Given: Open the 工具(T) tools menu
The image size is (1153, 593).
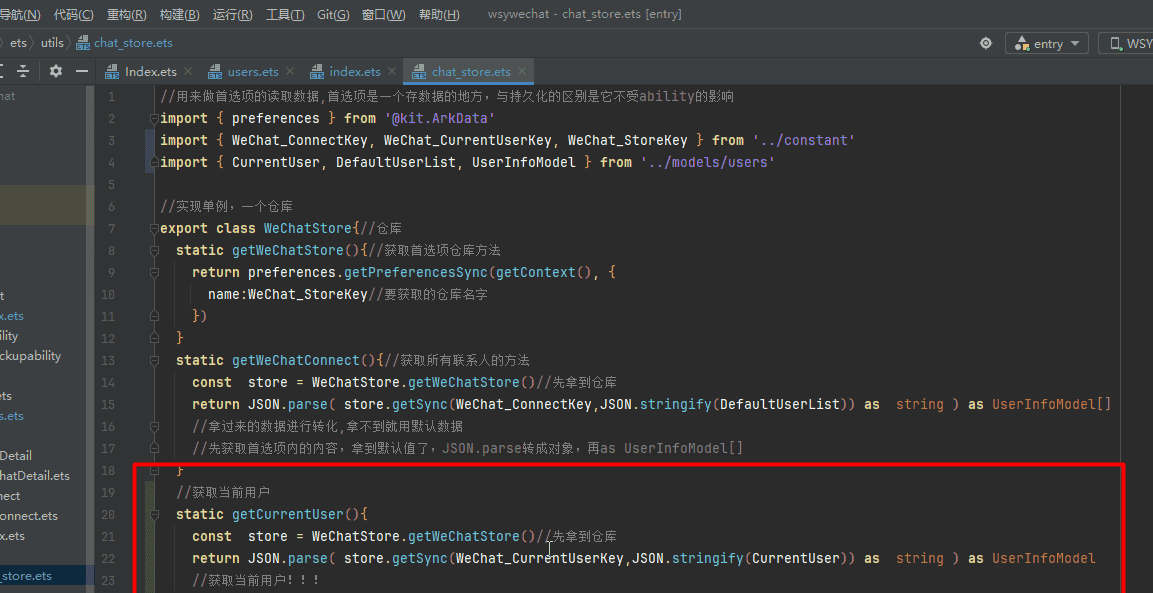Looking at the screenshot, I should (285, 15).
